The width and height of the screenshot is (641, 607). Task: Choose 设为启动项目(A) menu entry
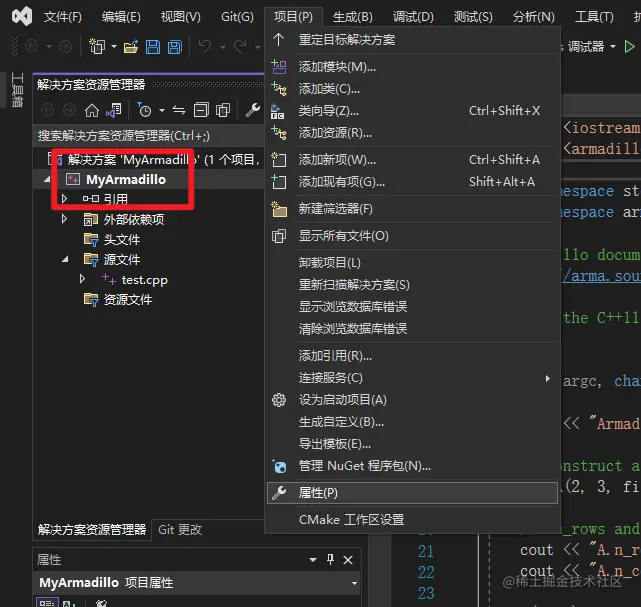(x=413, y=400)
